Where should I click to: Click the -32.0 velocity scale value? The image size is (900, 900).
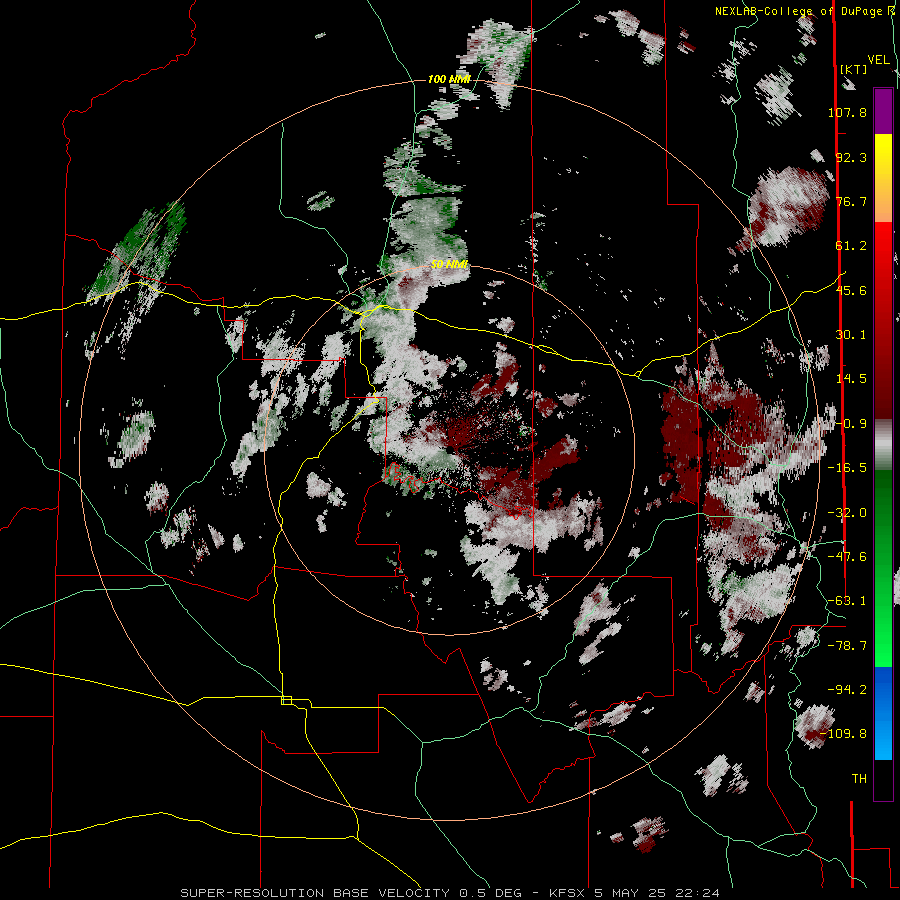[x=847, y=513]
